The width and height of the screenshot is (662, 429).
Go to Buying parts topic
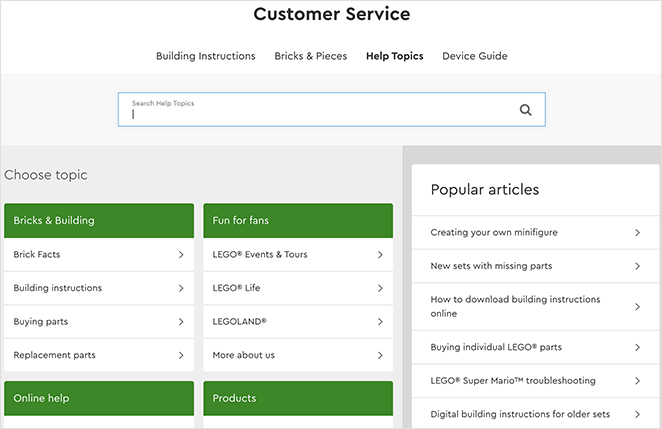click(x=99, y=322)
